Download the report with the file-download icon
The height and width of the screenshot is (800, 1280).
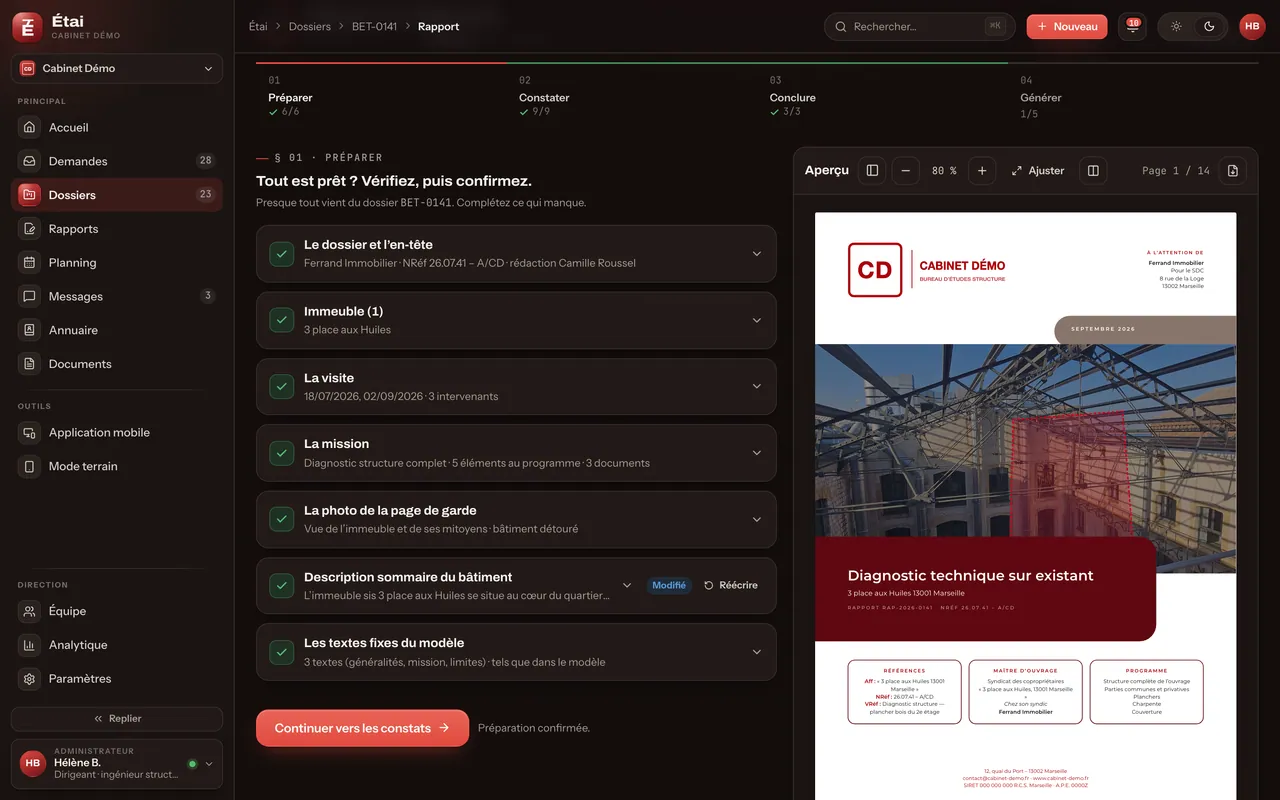coord(1232,171)
